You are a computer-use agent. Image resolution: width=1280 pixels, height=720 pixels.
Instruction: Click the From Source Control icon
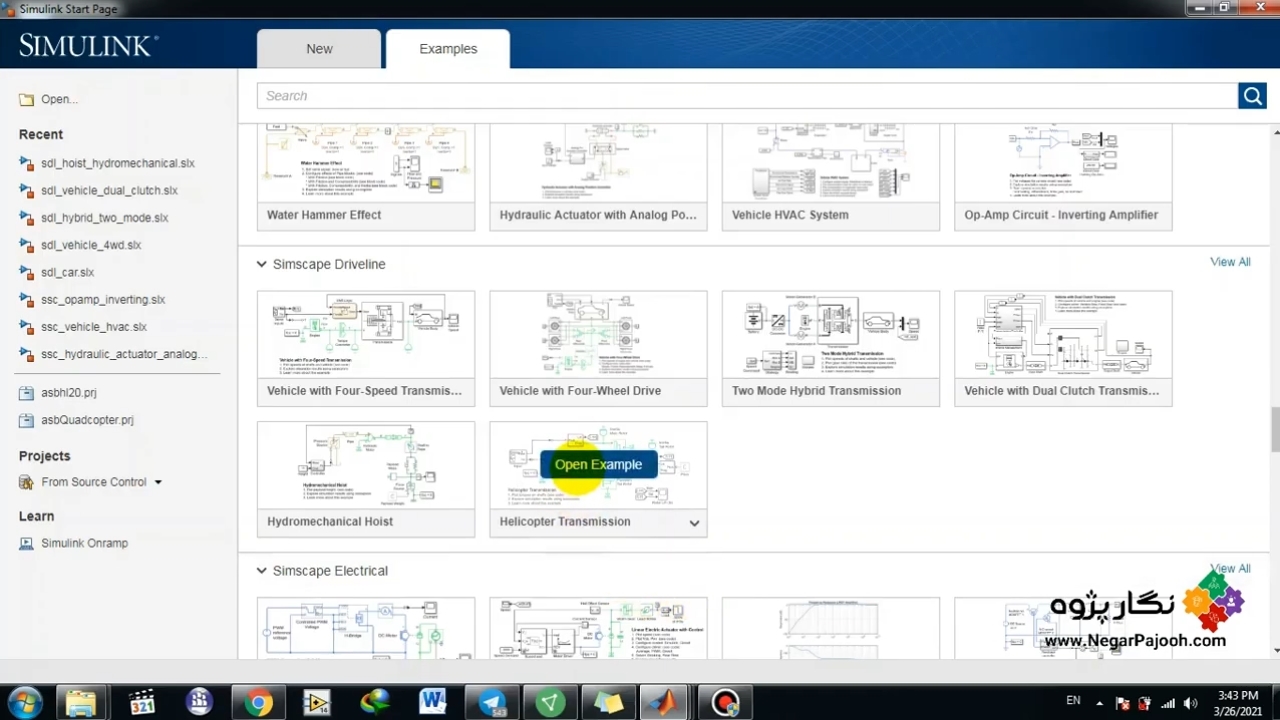[x=26, y=482]
